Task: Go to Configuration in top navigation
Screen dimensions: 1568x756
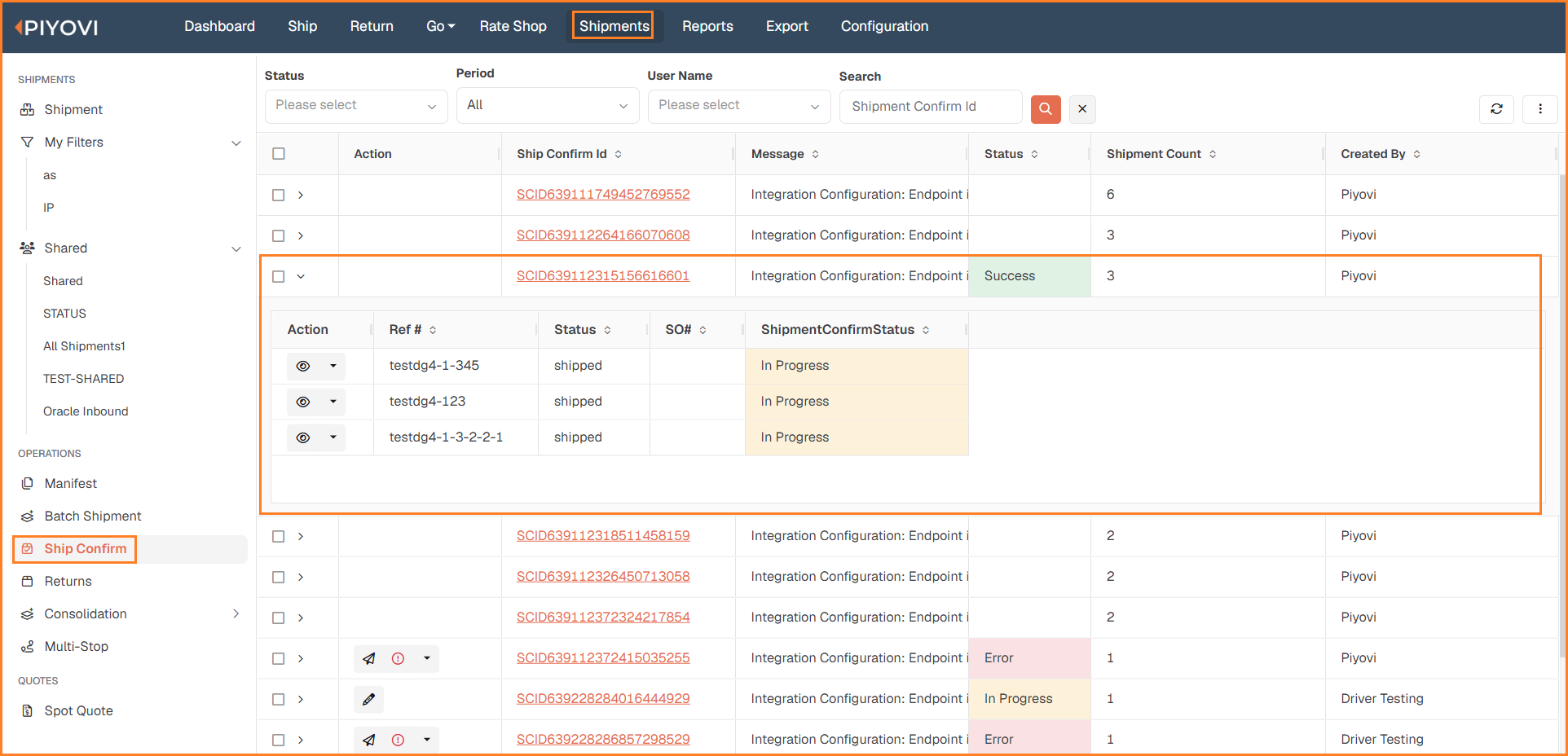Action: click(884, 26)
